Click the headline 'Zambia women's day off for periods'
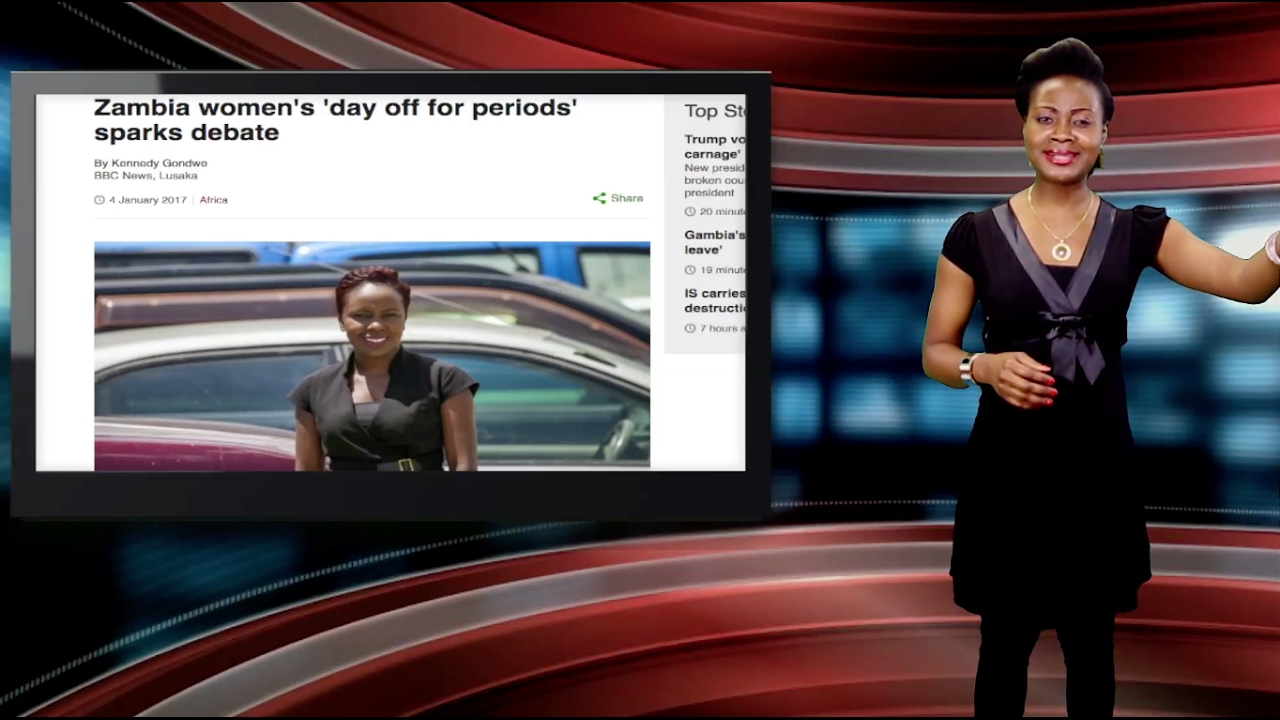This screenshot has width=1280, height=720. [336, 119]
